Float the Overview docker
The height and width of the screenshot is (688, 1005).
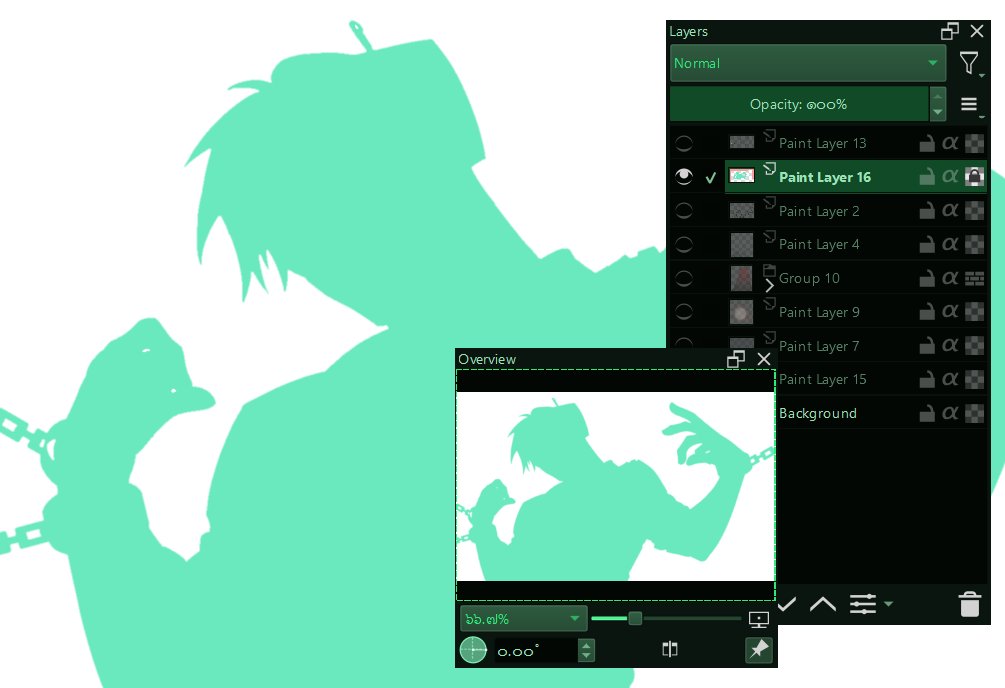pos(736,359)
